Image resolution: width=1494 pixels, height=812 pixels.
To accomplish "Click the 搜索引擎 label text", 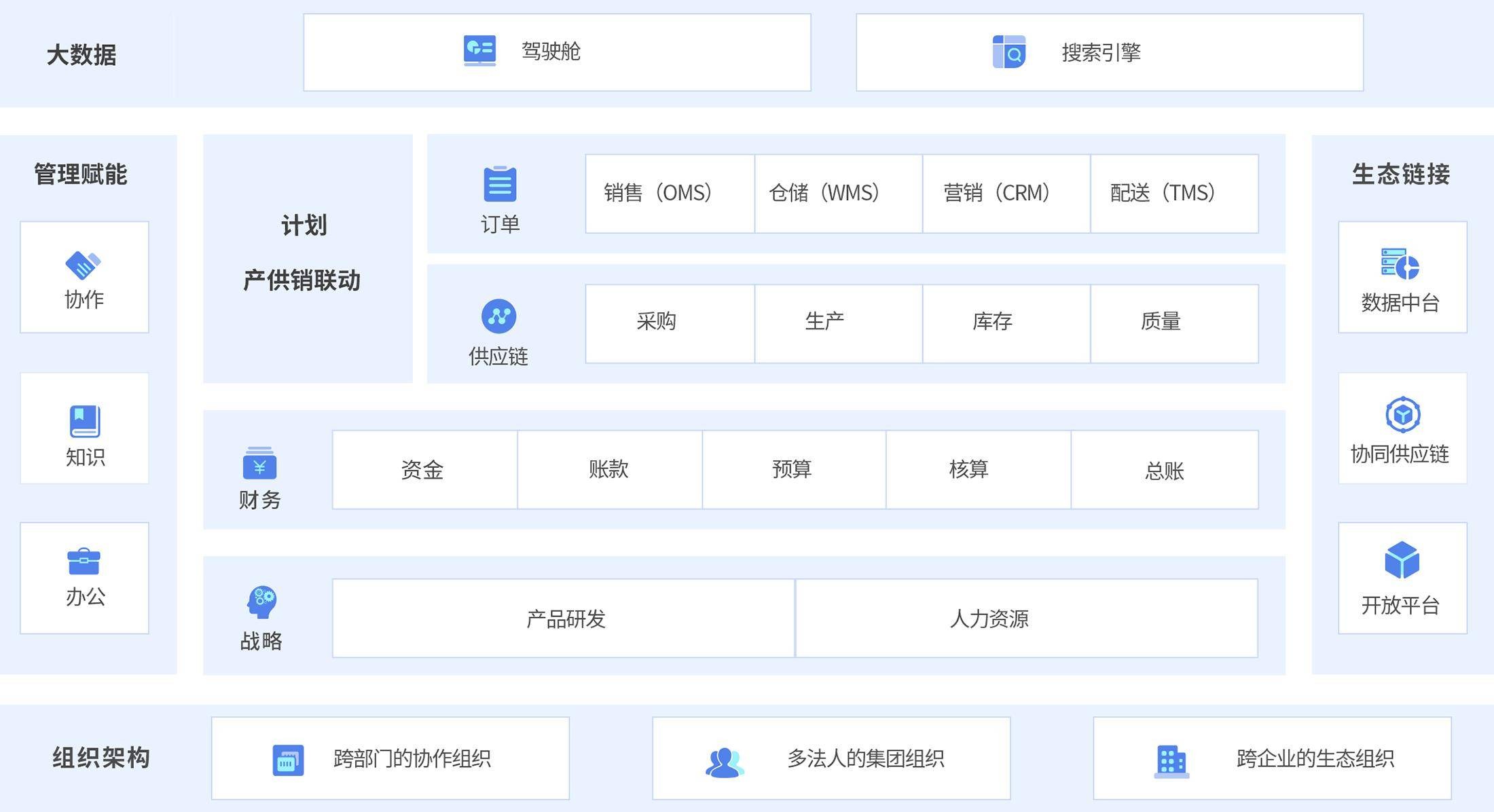I will [1101, 52].
